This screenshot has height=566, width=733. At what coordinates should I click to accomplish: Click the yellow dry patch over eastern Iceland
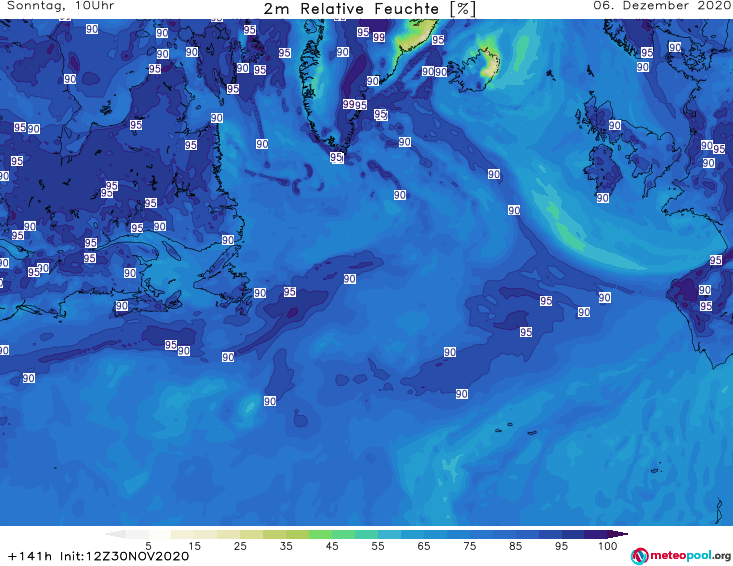489,64
